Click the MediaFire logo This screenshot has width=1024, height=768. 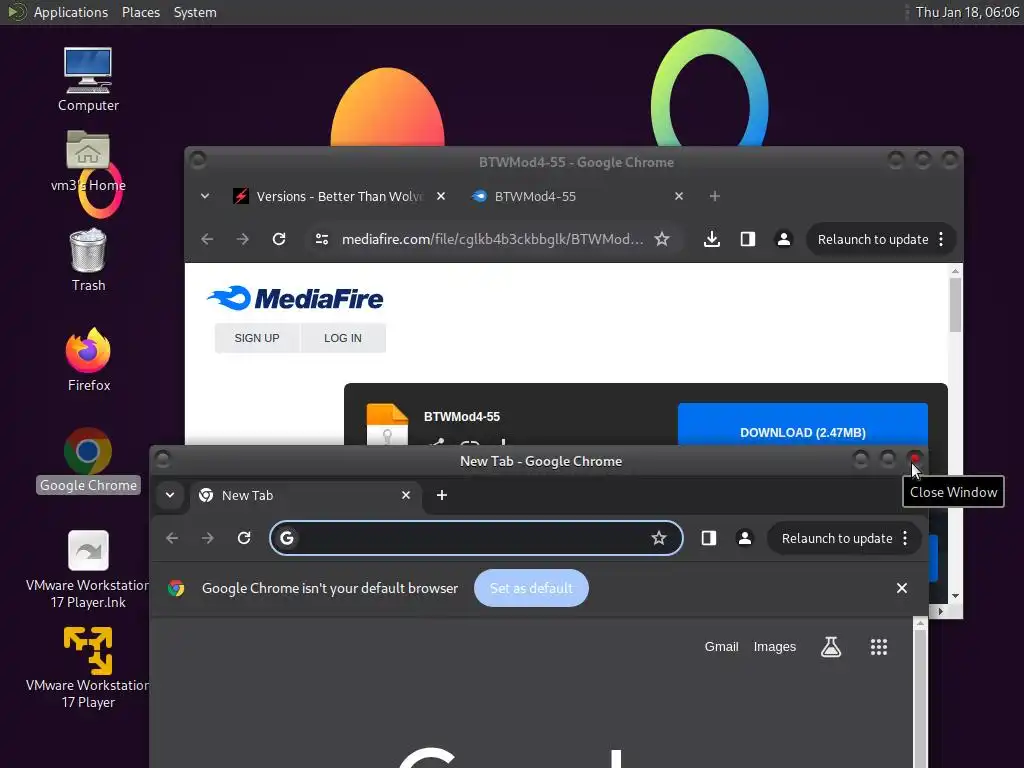[x=295, y=298]
